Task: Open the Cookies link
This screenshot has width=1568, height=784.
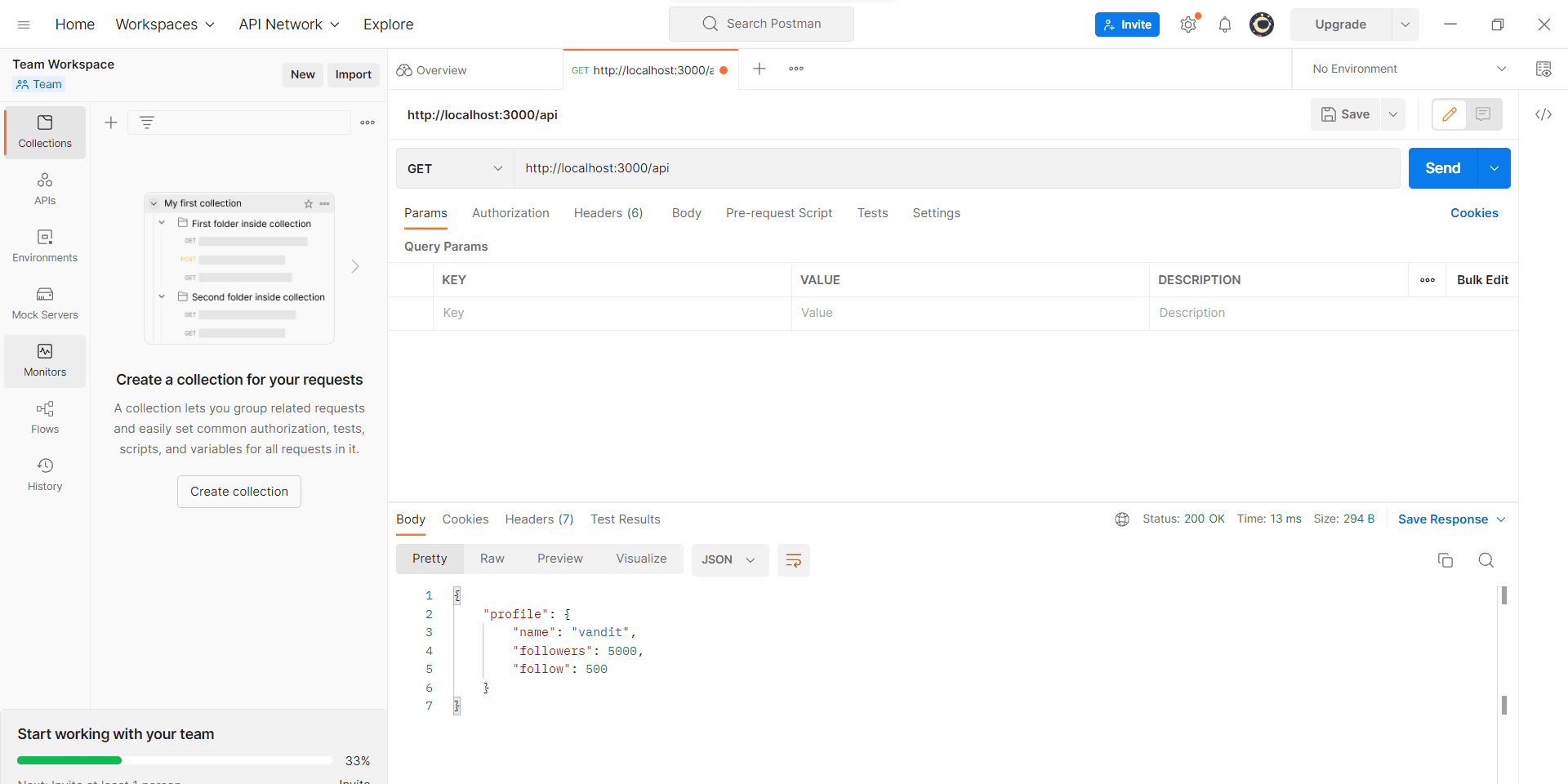Action: tap(1474, 213)
